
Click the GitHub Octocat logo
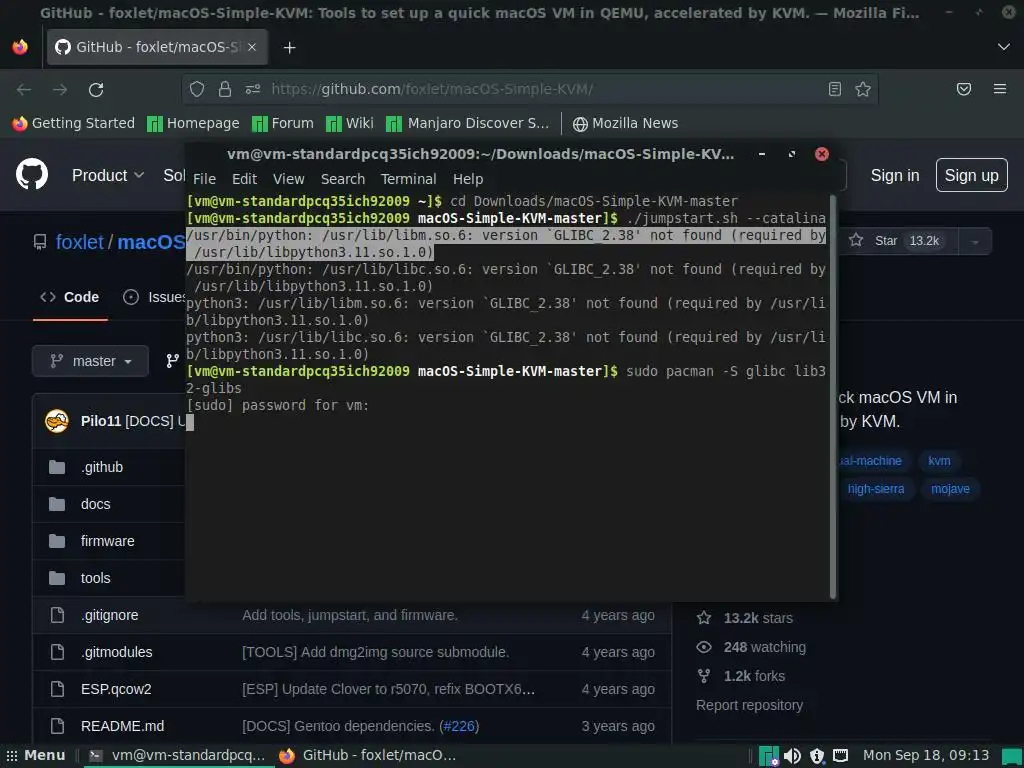[x=31, y=174]
